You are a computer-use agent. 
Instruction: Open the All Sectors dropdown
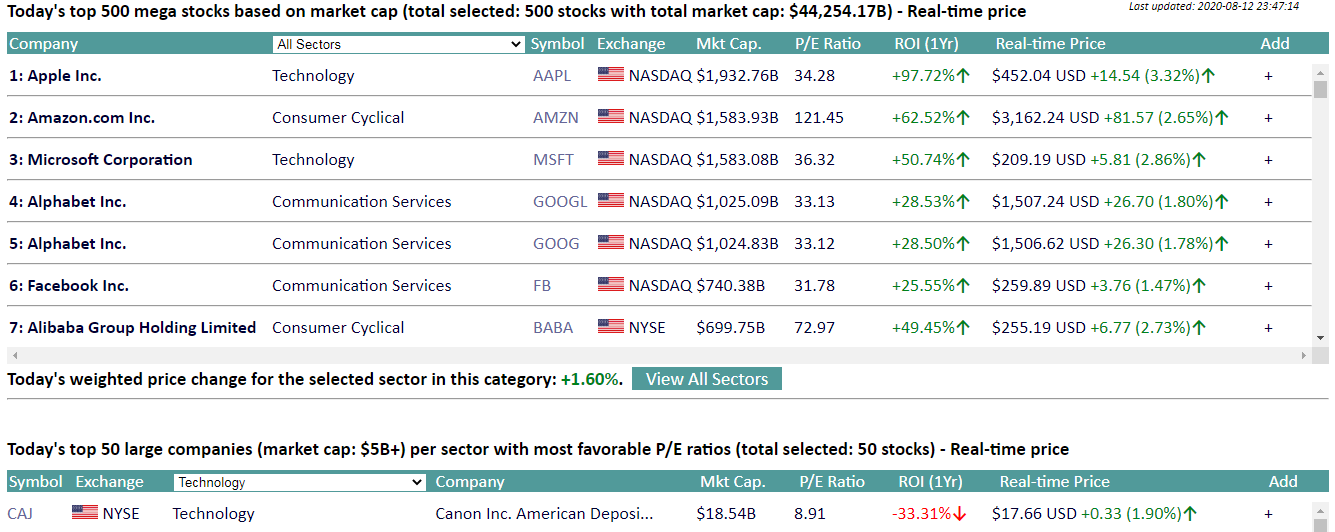point(399,44)
